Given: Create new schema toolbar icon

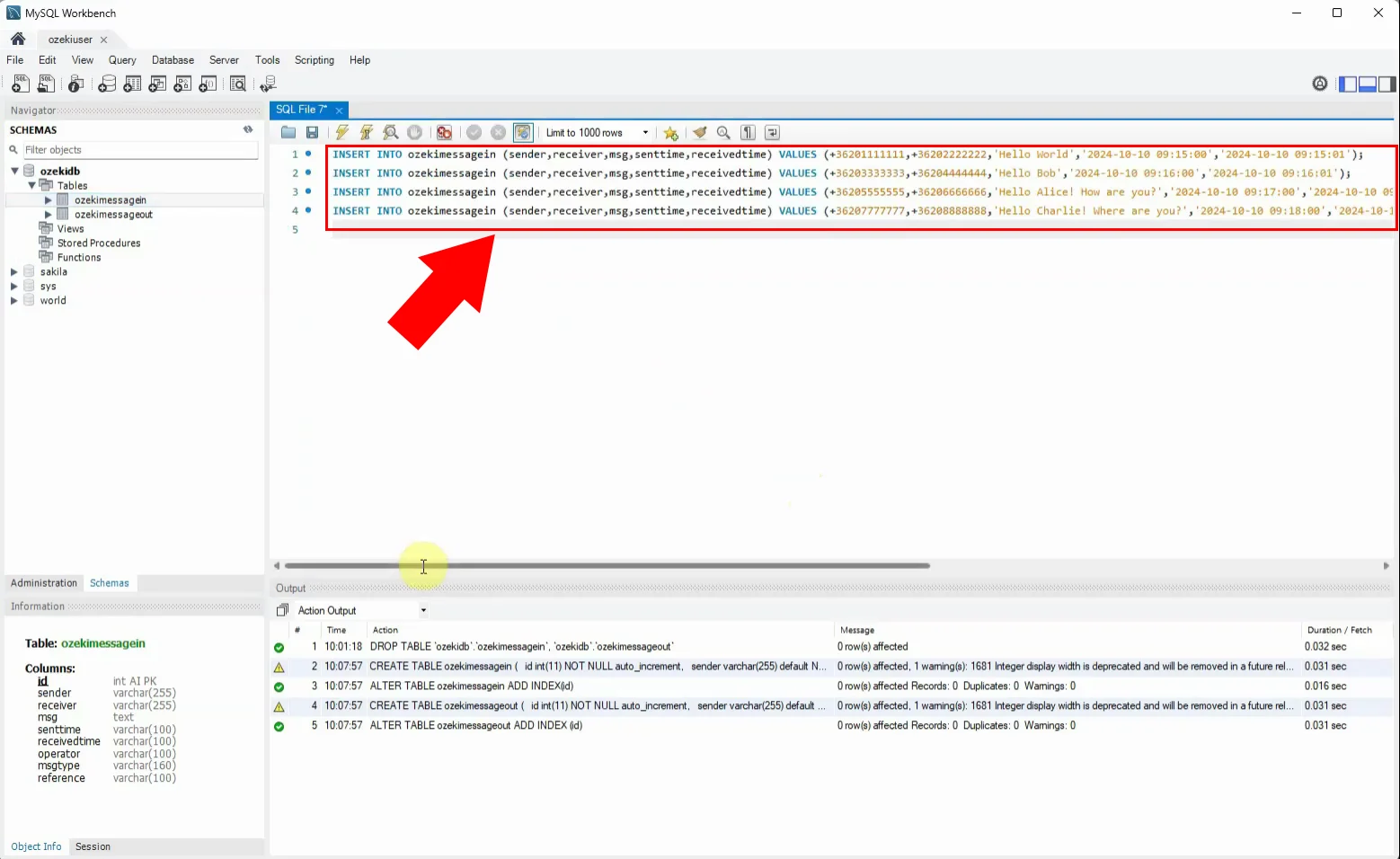Looking at the screenshot, I should (107, 84).
